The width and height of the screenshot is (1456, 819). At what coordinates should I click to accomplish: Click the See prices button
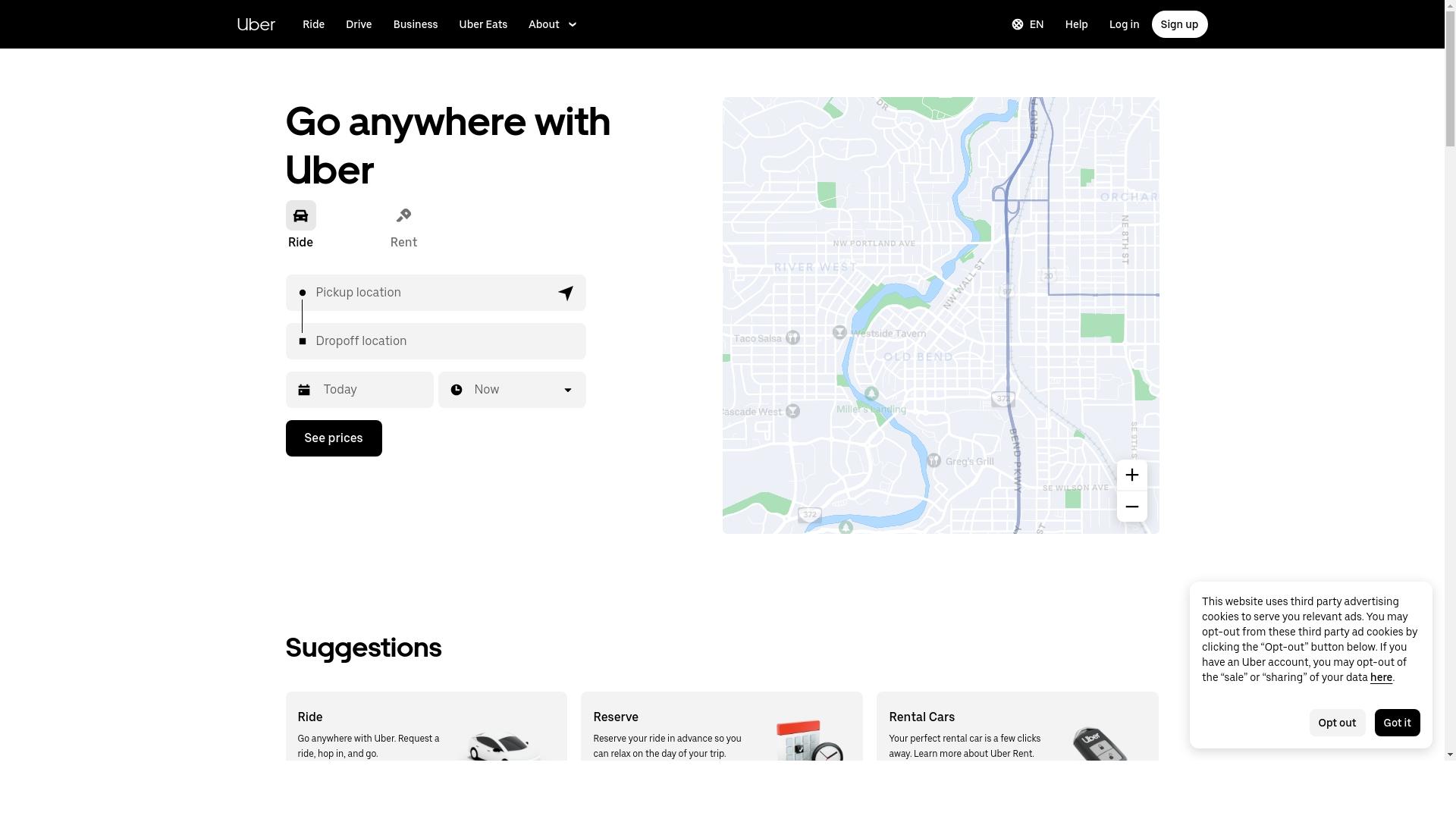click(x=334, y=438)
